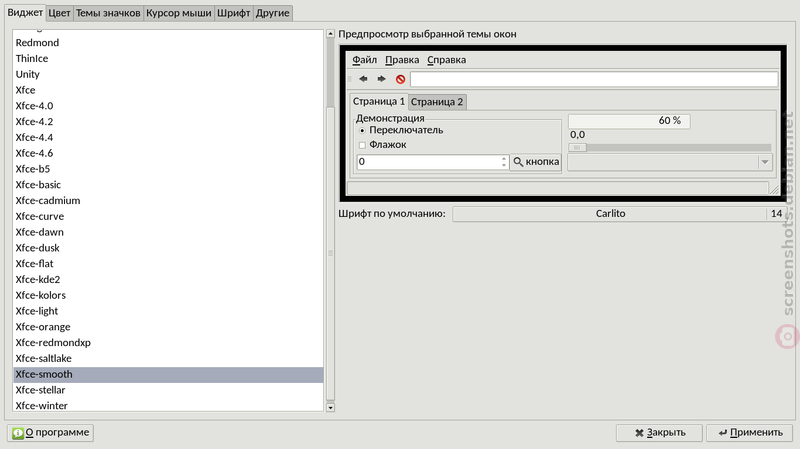Click the preview address text field
Screen dimensions: 800x449
[x=594, y=79]
